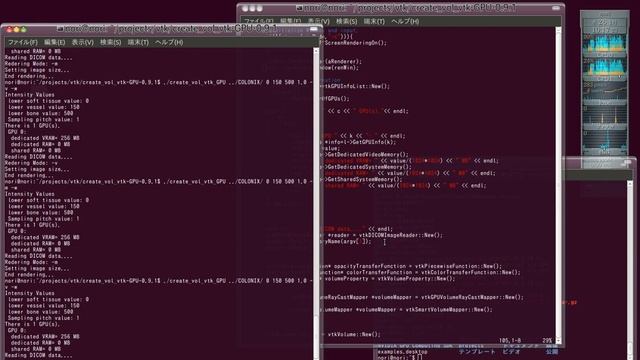Open ファイル(F) menu in front terminal
This screenshot has height=360, width=640.
point(22,42)
